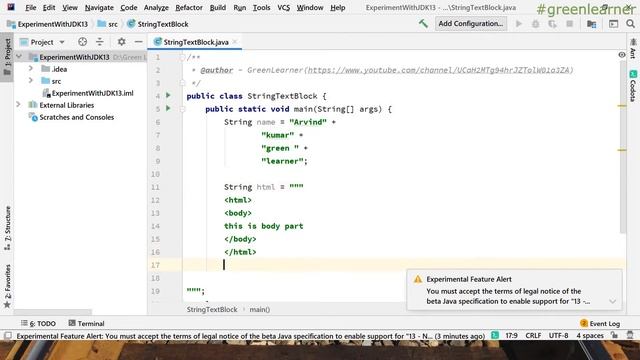Image resolution: width=640 pixels, height=360 pixels.
Task: Click the Debug bug icon in toolbar
Action: coord(536,24)
